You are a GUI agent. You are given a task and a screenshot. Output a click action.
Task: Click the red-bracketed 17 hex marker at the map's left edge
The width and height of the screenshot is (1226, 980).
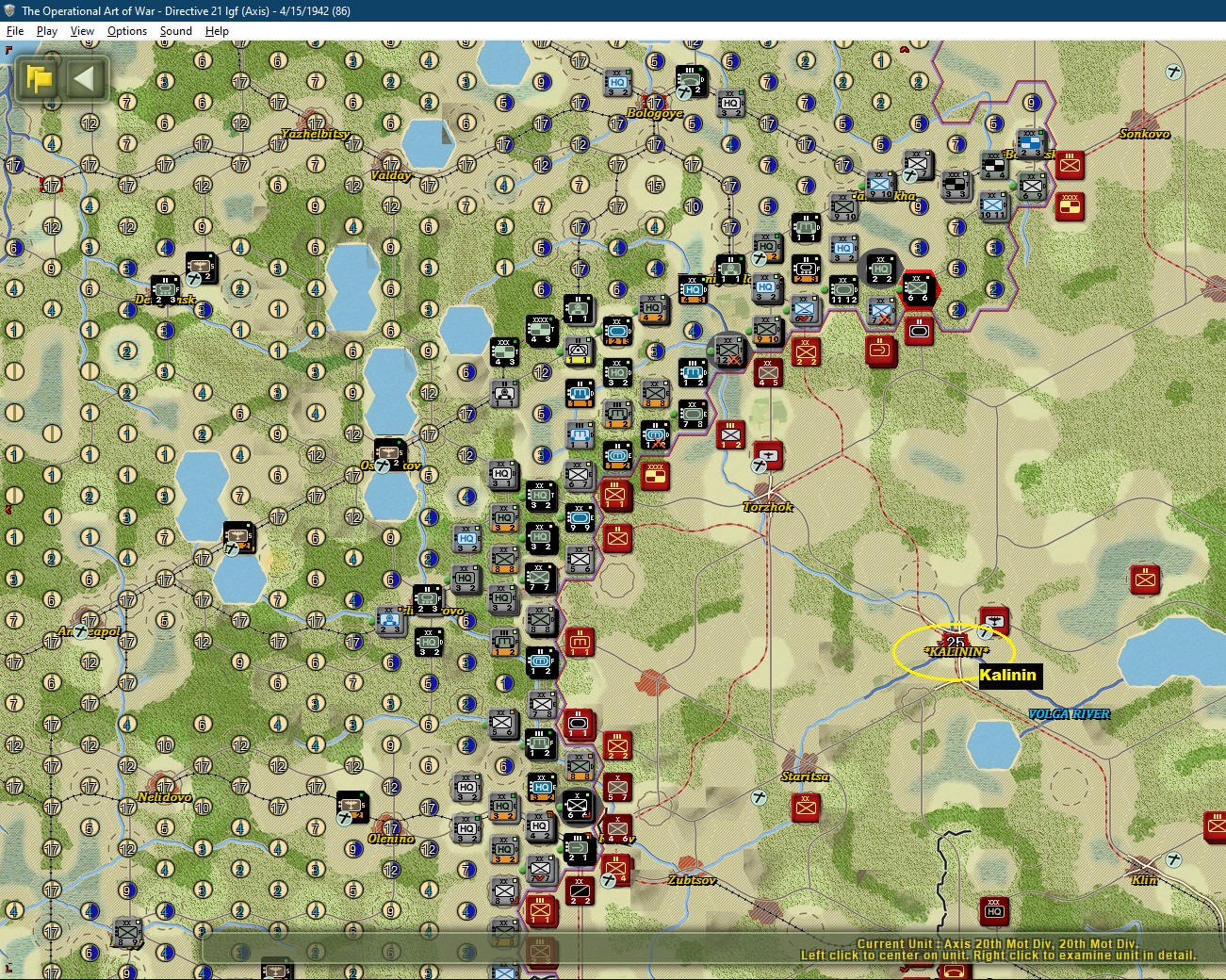(52, 186)
